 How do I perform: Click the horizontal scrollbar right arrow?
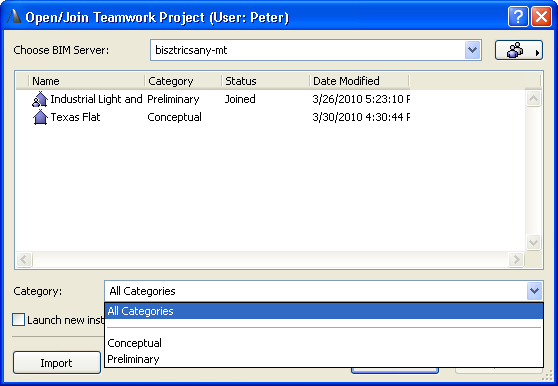click(x=516, y=259)
